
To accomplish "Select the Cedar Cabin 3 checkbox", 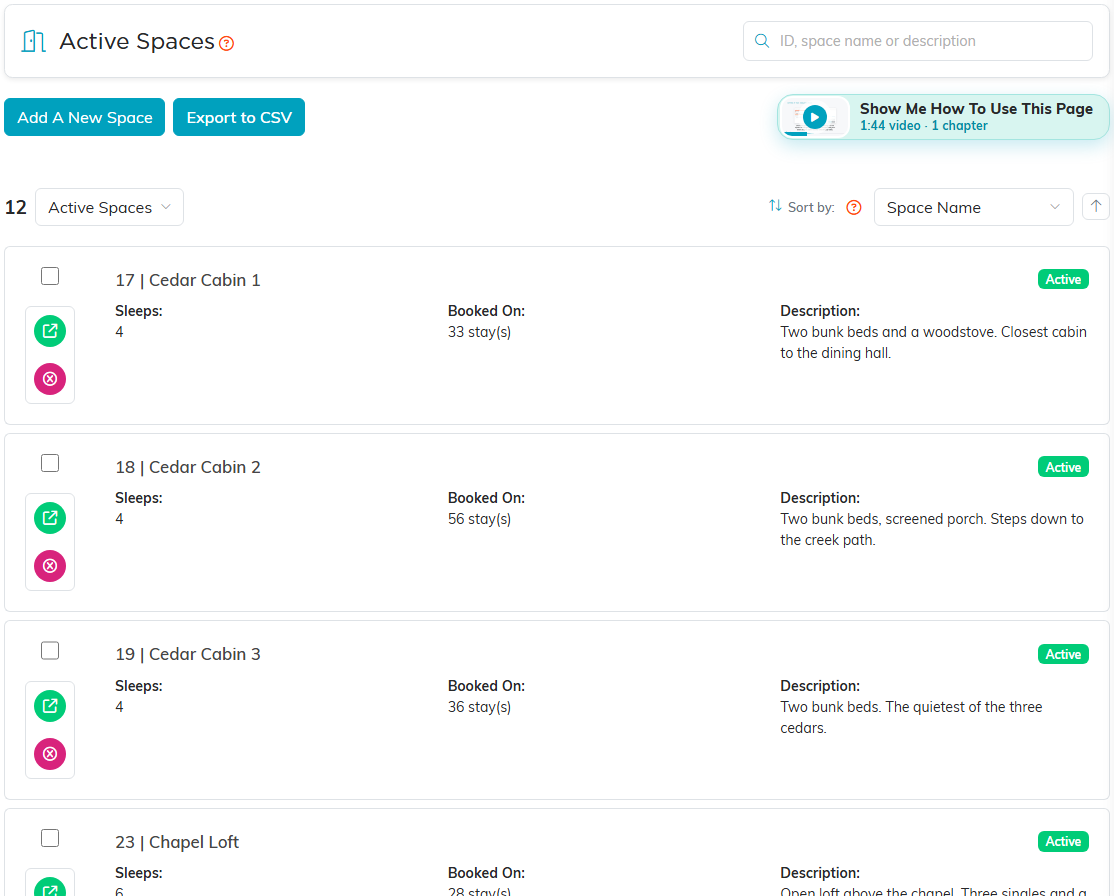I will pos(50,650).
